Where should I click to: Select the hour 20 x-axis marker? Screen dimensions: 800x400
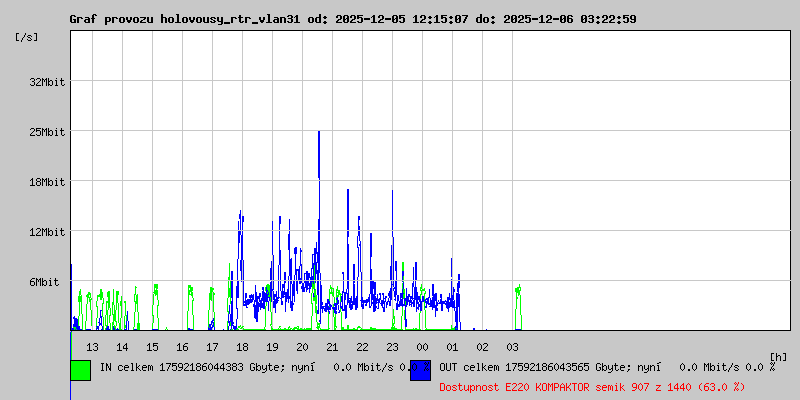pos(302,347)
